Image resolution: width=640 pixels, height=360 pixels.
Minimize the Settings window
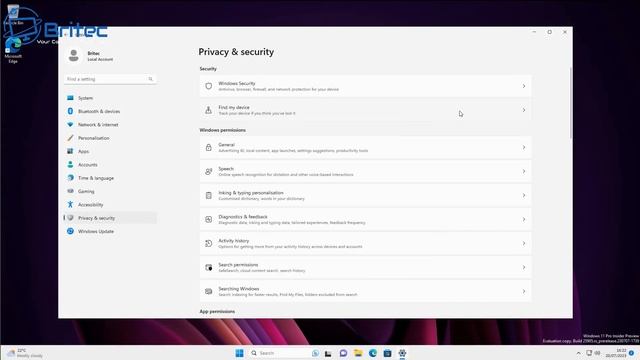point(534,32)
